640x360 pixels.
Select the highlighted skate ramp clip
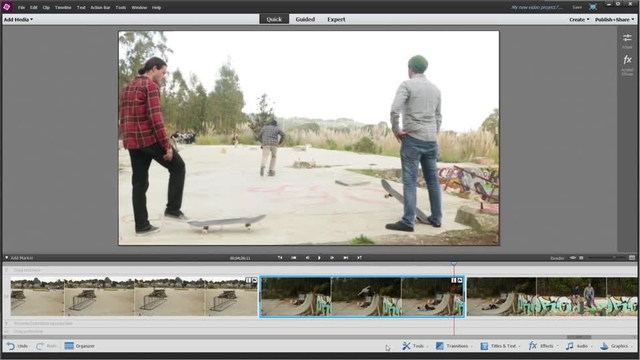pos(362,297)
